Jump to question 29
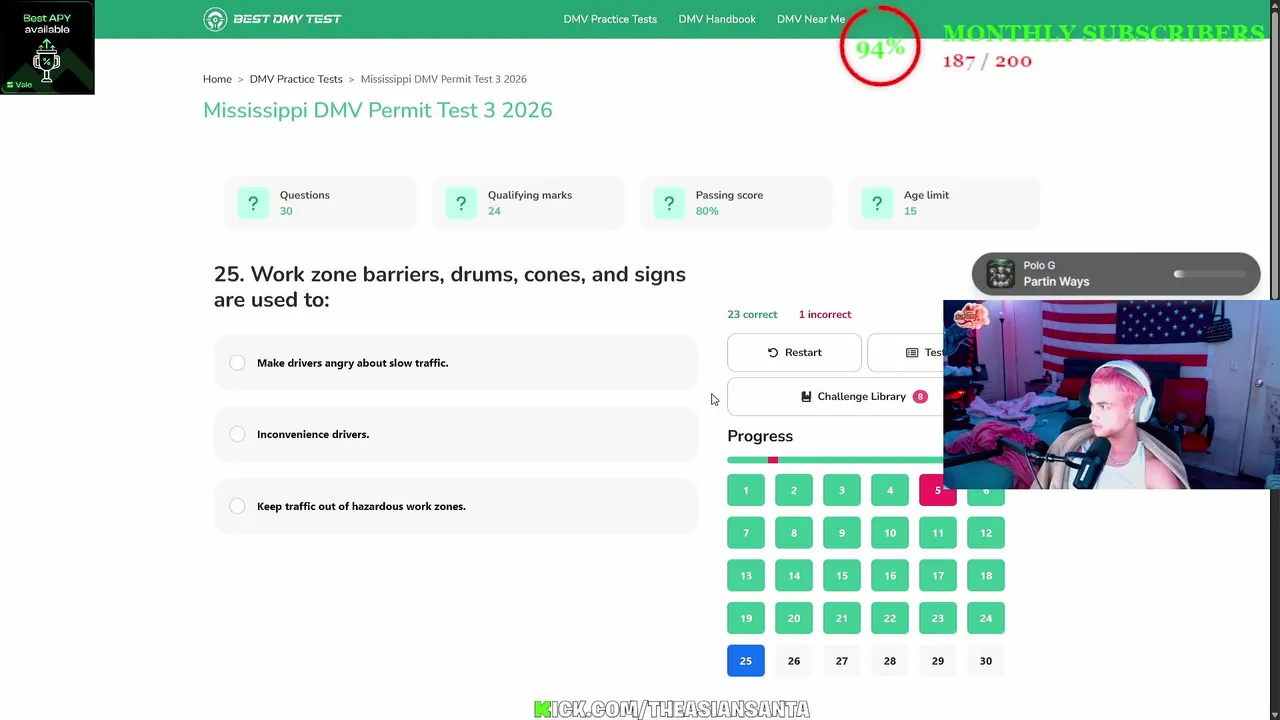 tap(938, 661)
